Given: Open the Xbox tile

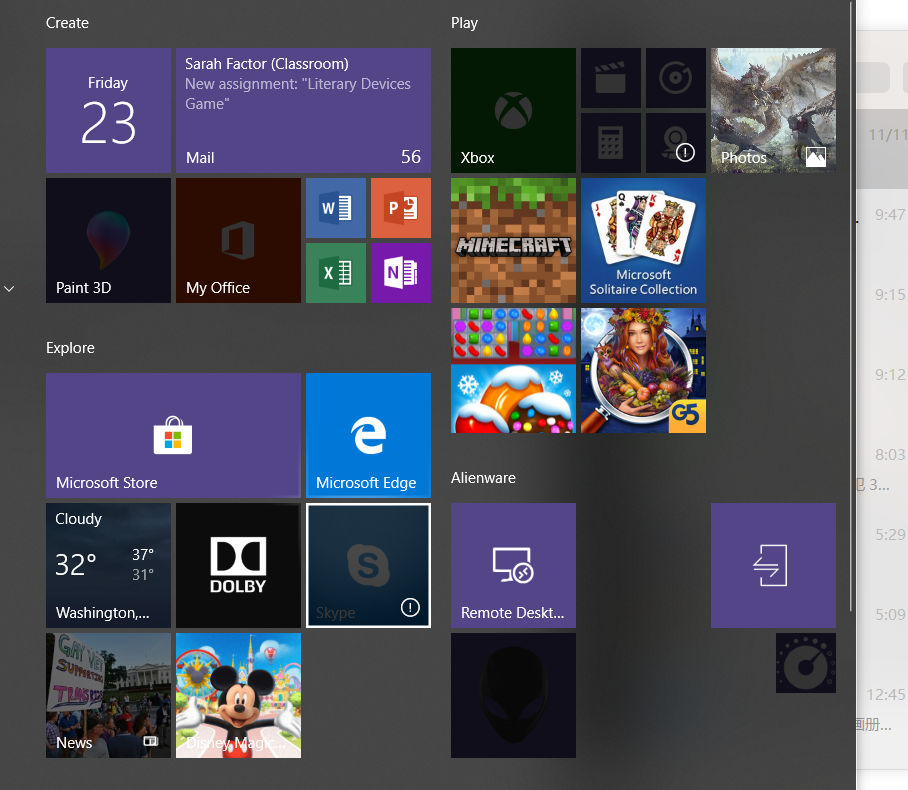Looking at the screenshot, I should pyautogui.click(x=513, y=111).
